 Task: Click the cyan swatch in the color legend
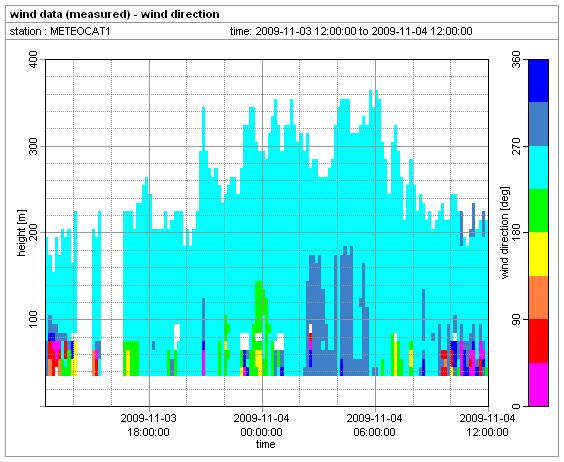pos(538,167)
